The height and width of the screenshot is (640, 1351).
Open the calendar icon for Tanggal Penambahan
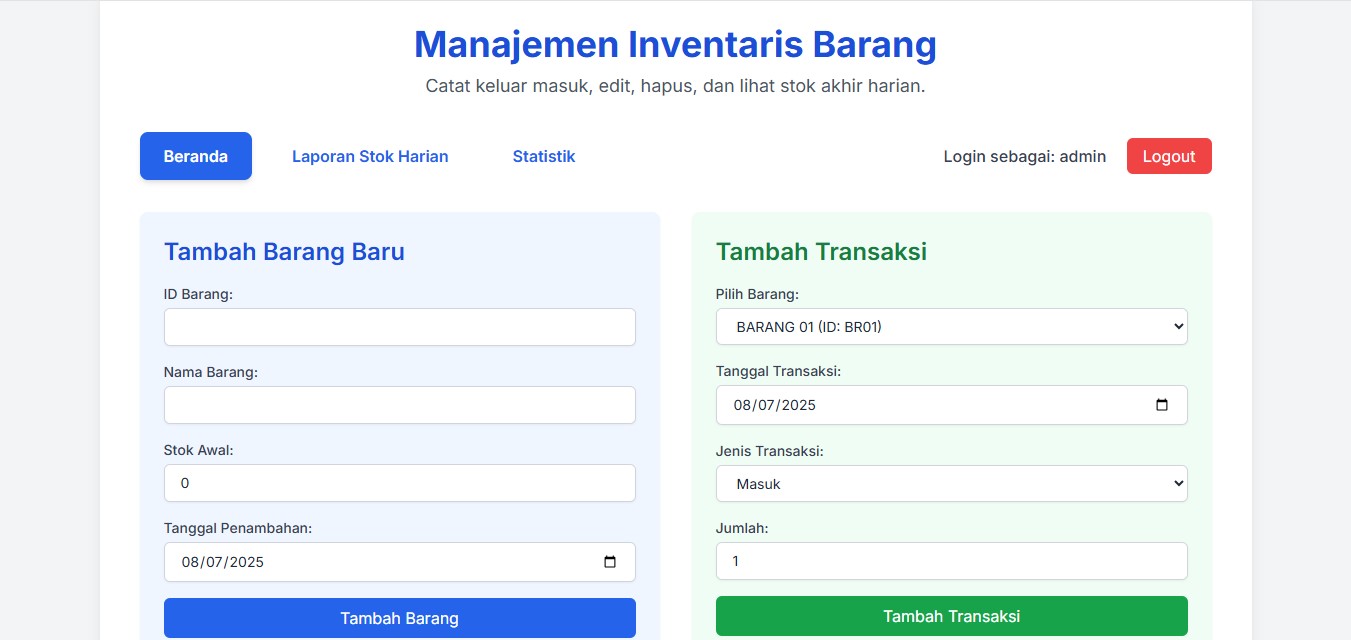[610, 562]
